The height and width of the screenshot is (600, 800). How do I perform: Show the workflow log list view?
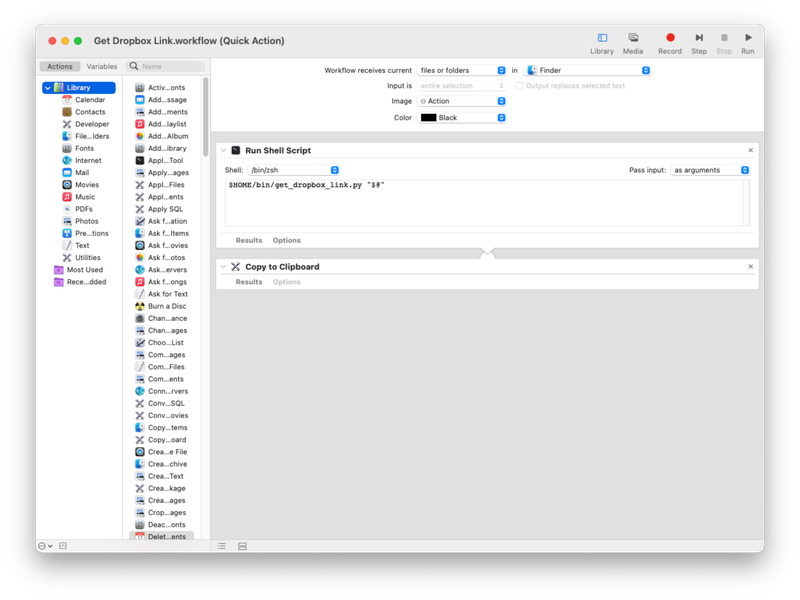(x=222, y=546)
